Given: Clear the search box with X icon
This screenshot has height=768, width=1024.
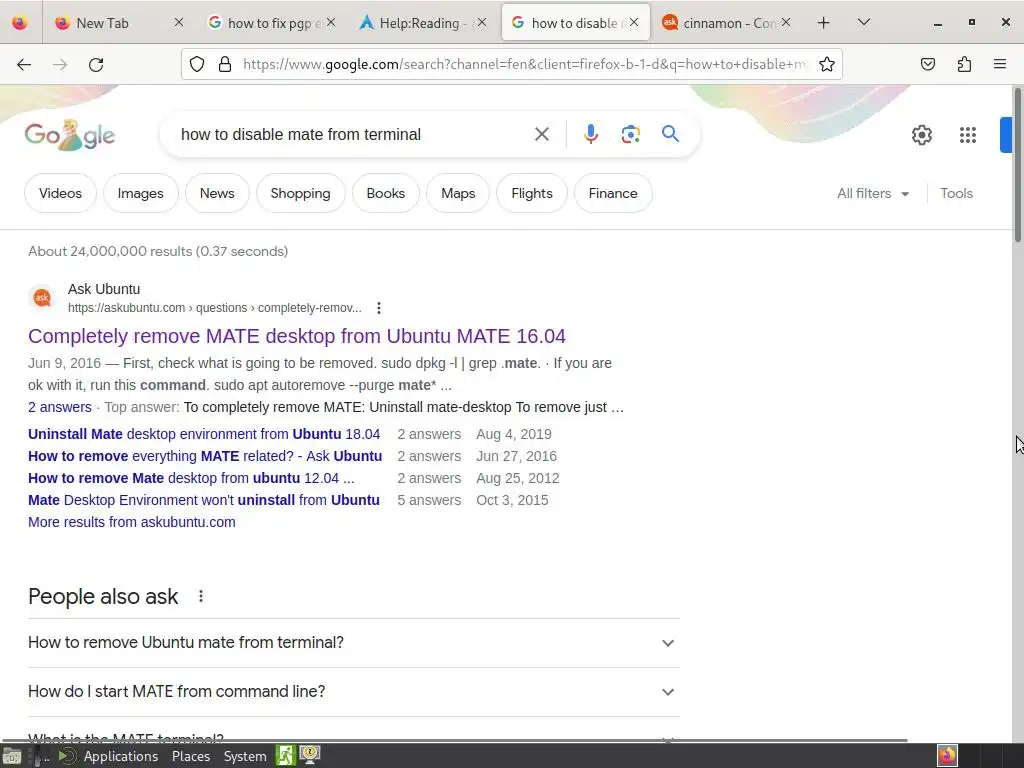Looking at the screenshot, I should point(541,135).
